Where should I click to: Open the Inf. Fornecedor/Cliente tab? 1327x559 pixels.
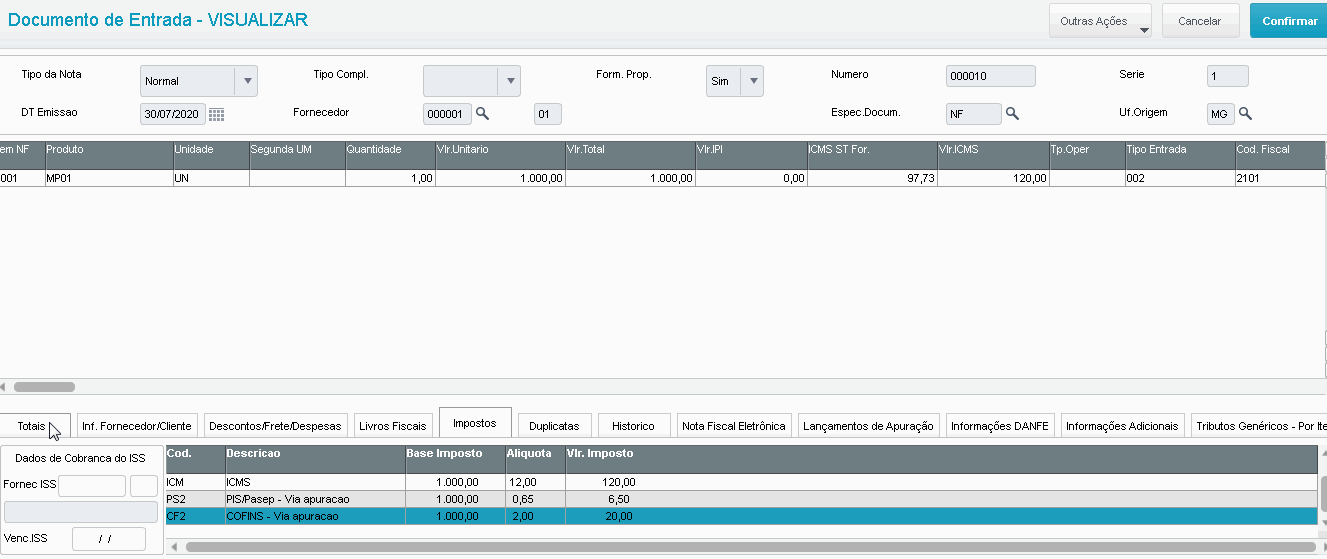click(137, 426)
